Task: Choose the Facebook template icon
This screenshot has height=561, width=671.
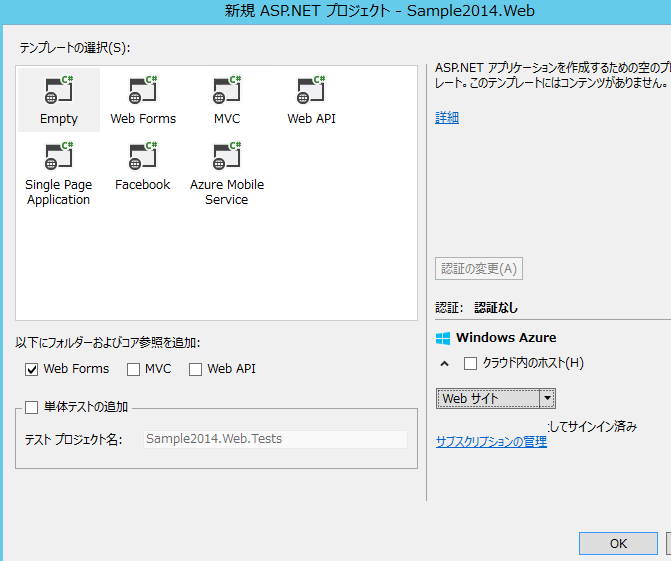Action: click(x=143, y=156)
